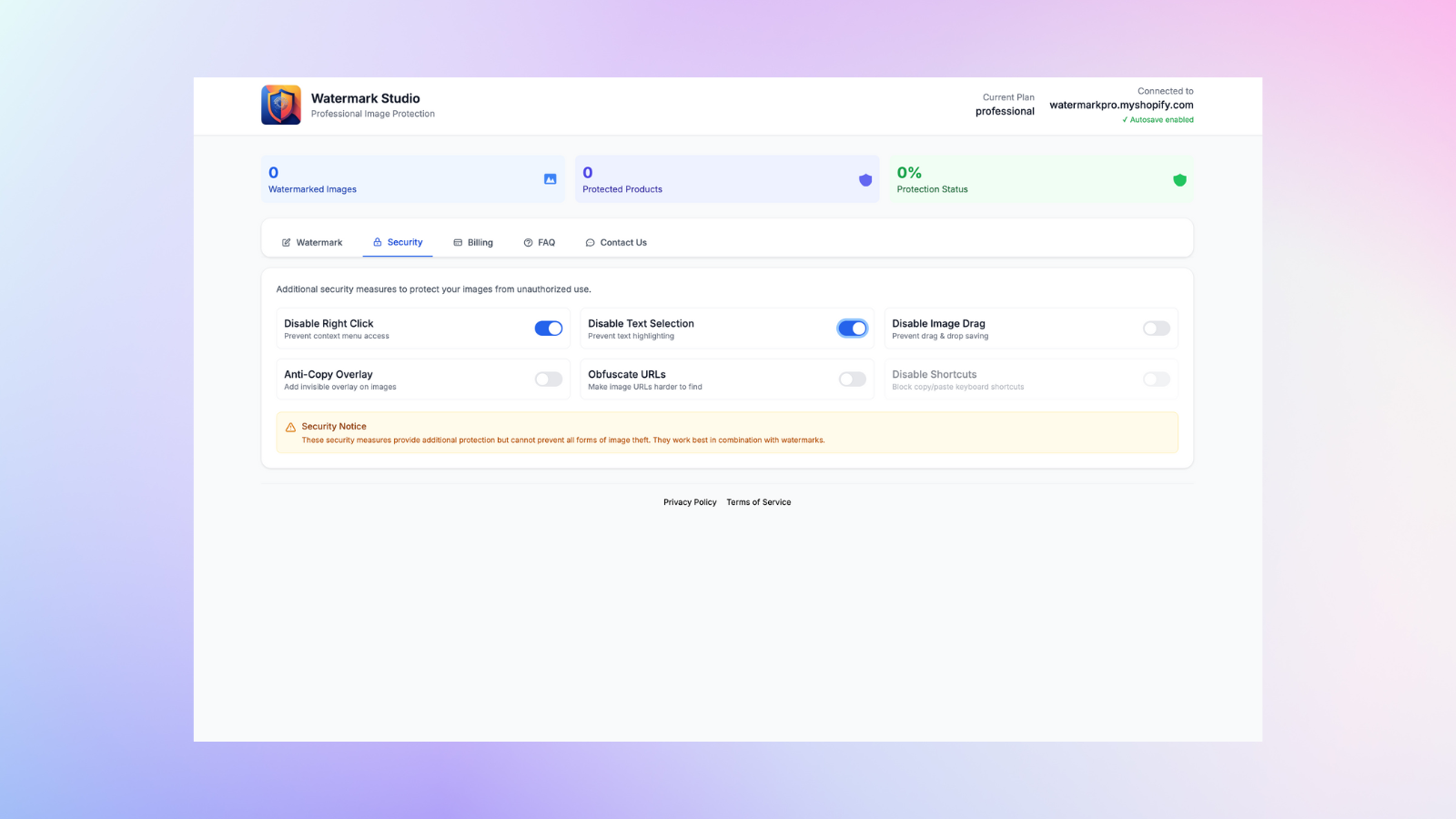Enable the Obfuscate URLs toggle
The height and width of the screenshot is (819, 1456).
coord(852,379)
